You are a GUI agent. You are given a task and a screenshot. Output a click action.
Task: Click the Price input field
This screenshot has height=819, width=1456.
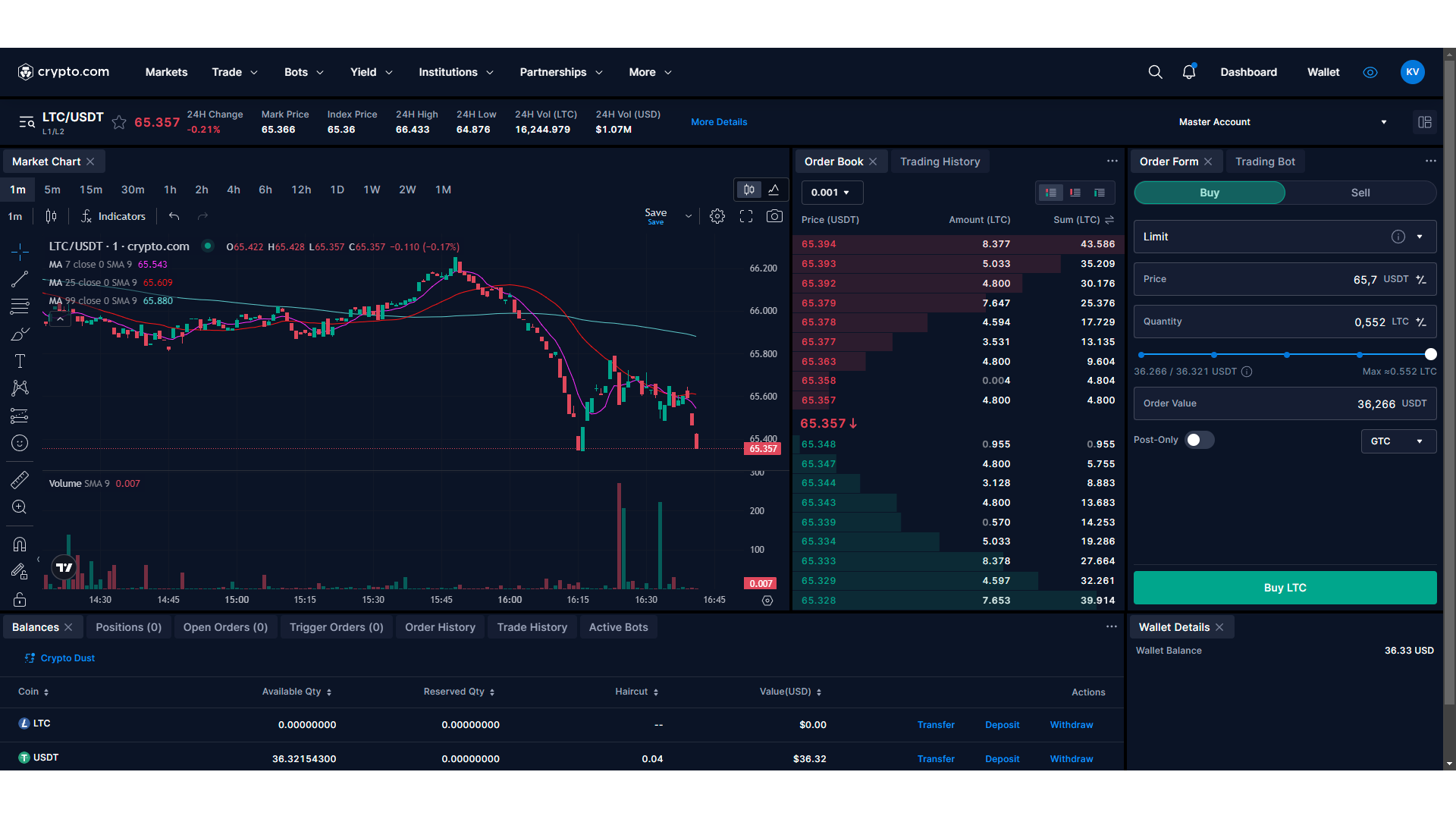(1285, 279)
